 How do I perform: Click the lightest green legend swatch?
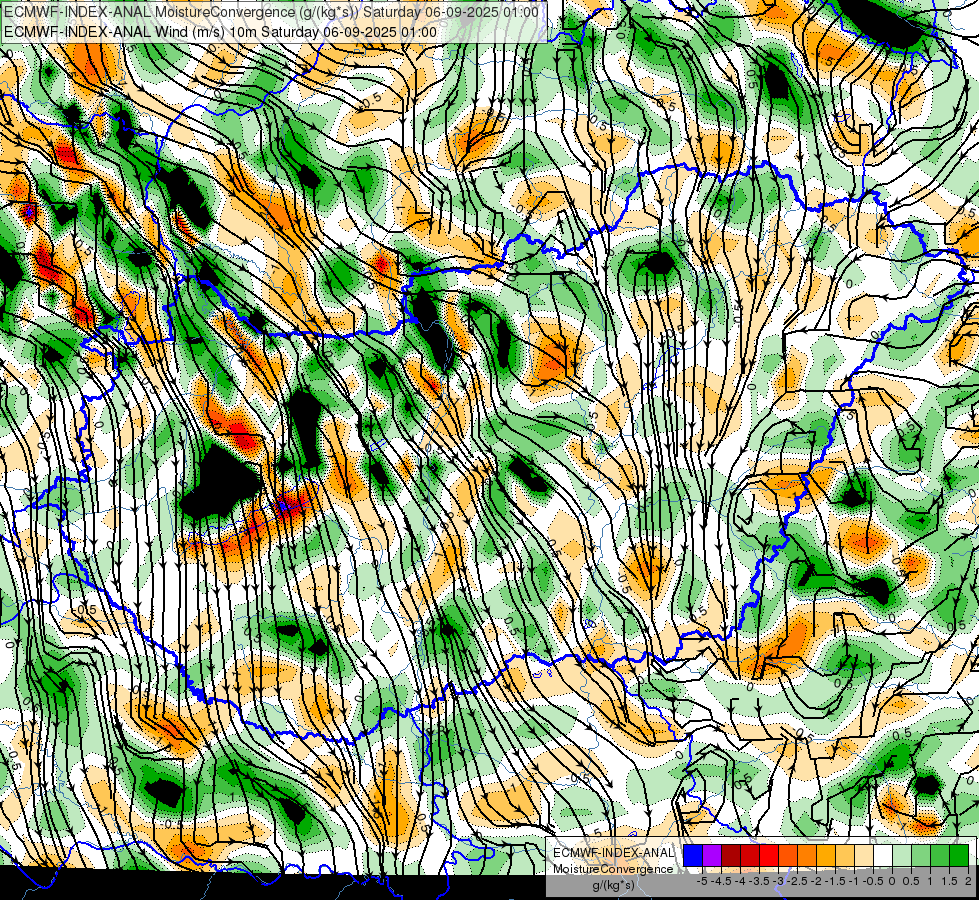(x=902, y=855)
